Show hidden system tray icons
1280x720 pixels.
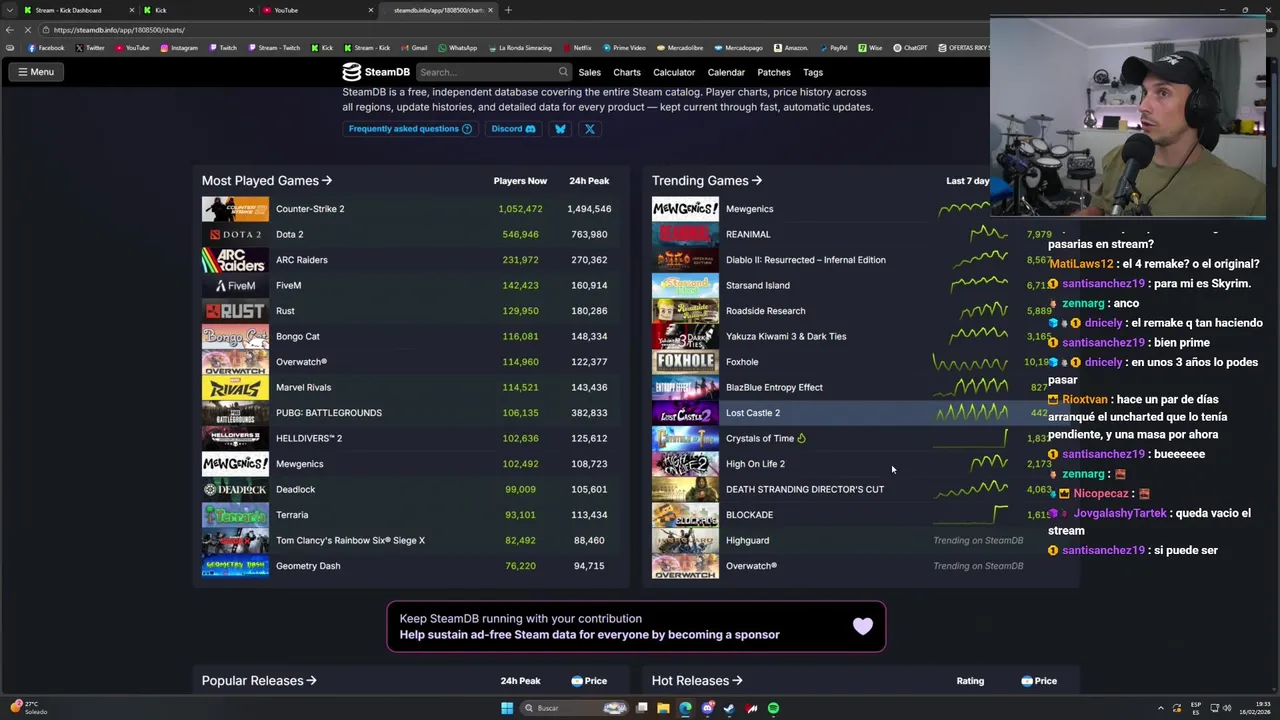coord(1161,708)
